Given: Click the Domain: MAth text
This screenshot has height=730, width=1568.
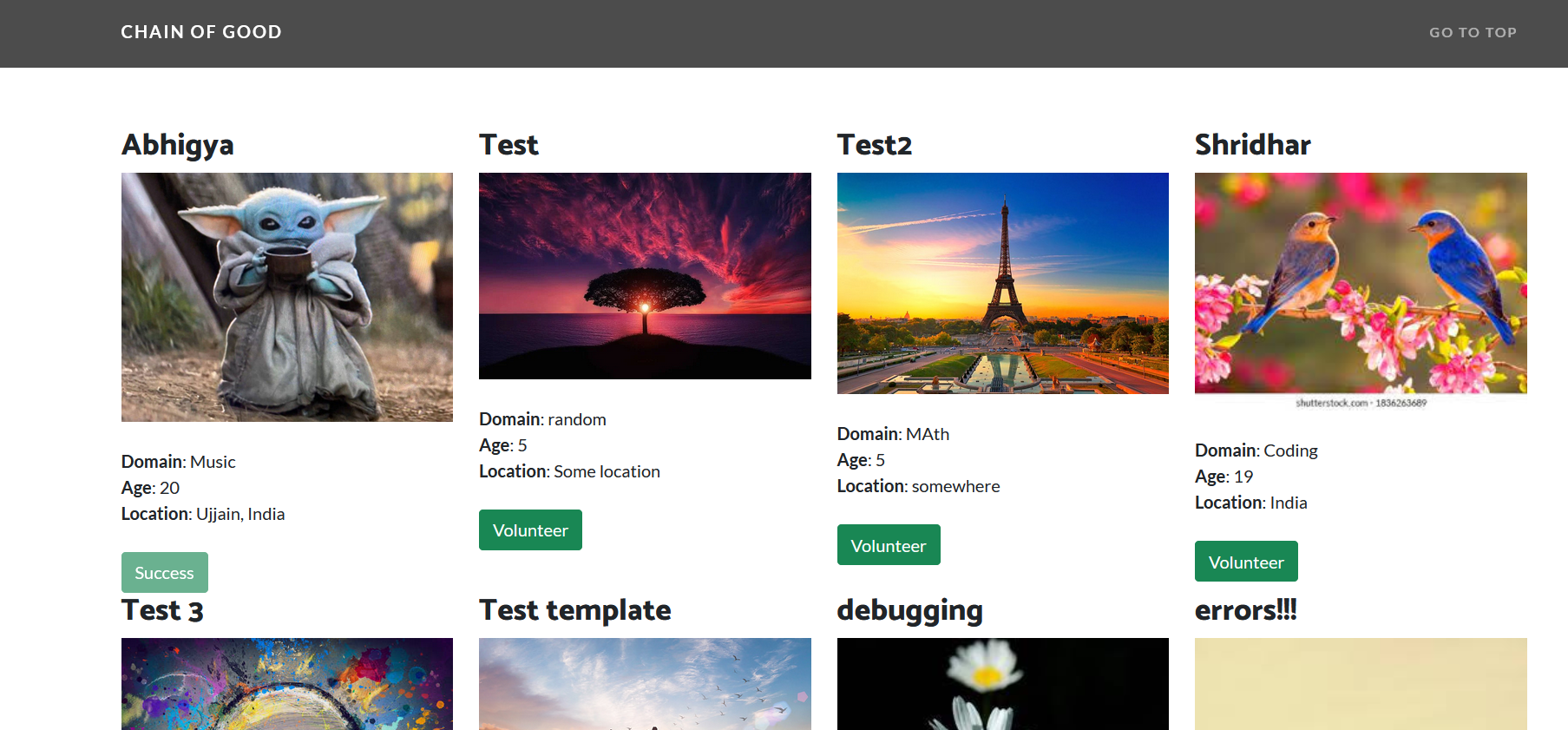Looking at the screenshot, I should click(893, 434).
